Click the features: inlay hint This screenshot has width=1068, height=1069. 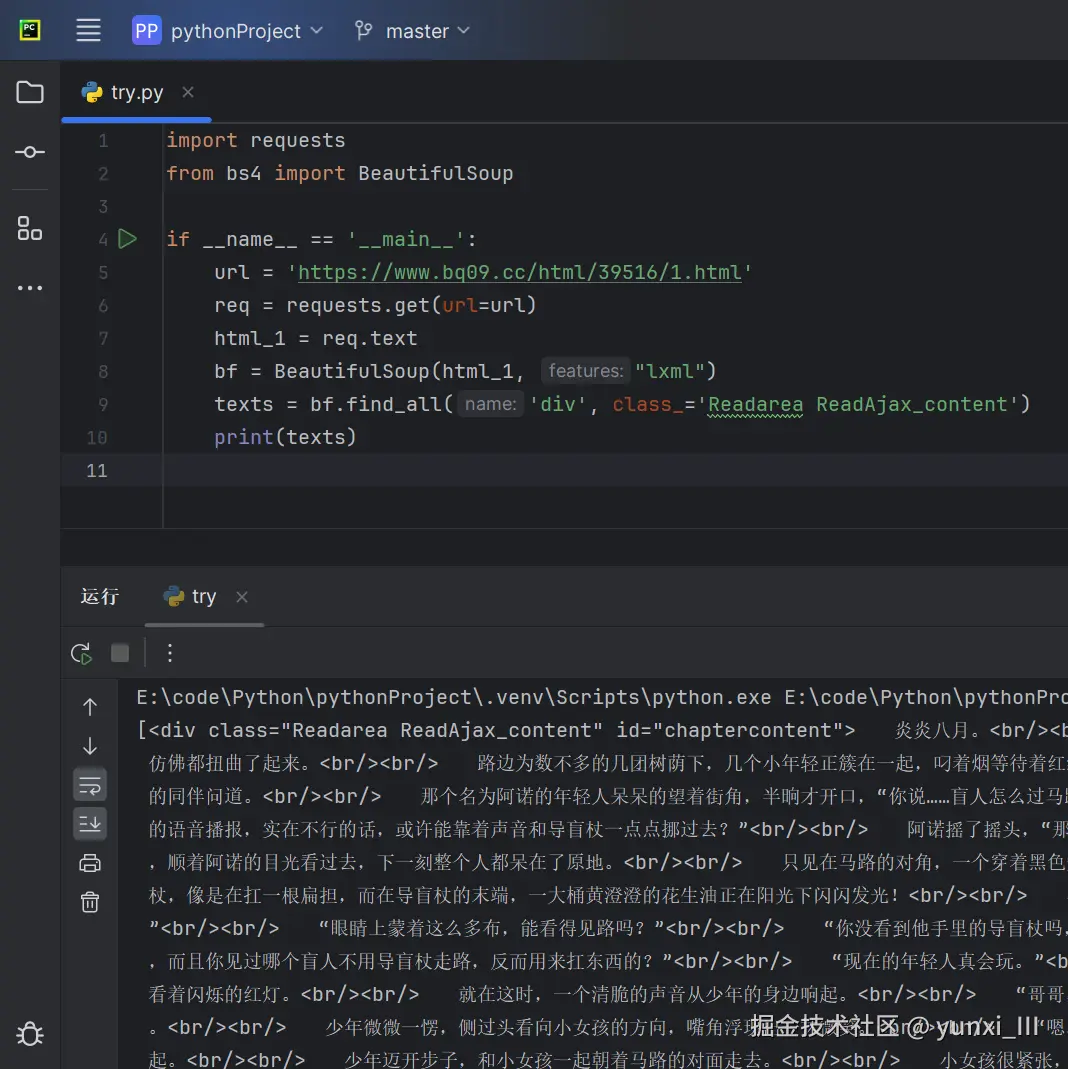point(585,371)
